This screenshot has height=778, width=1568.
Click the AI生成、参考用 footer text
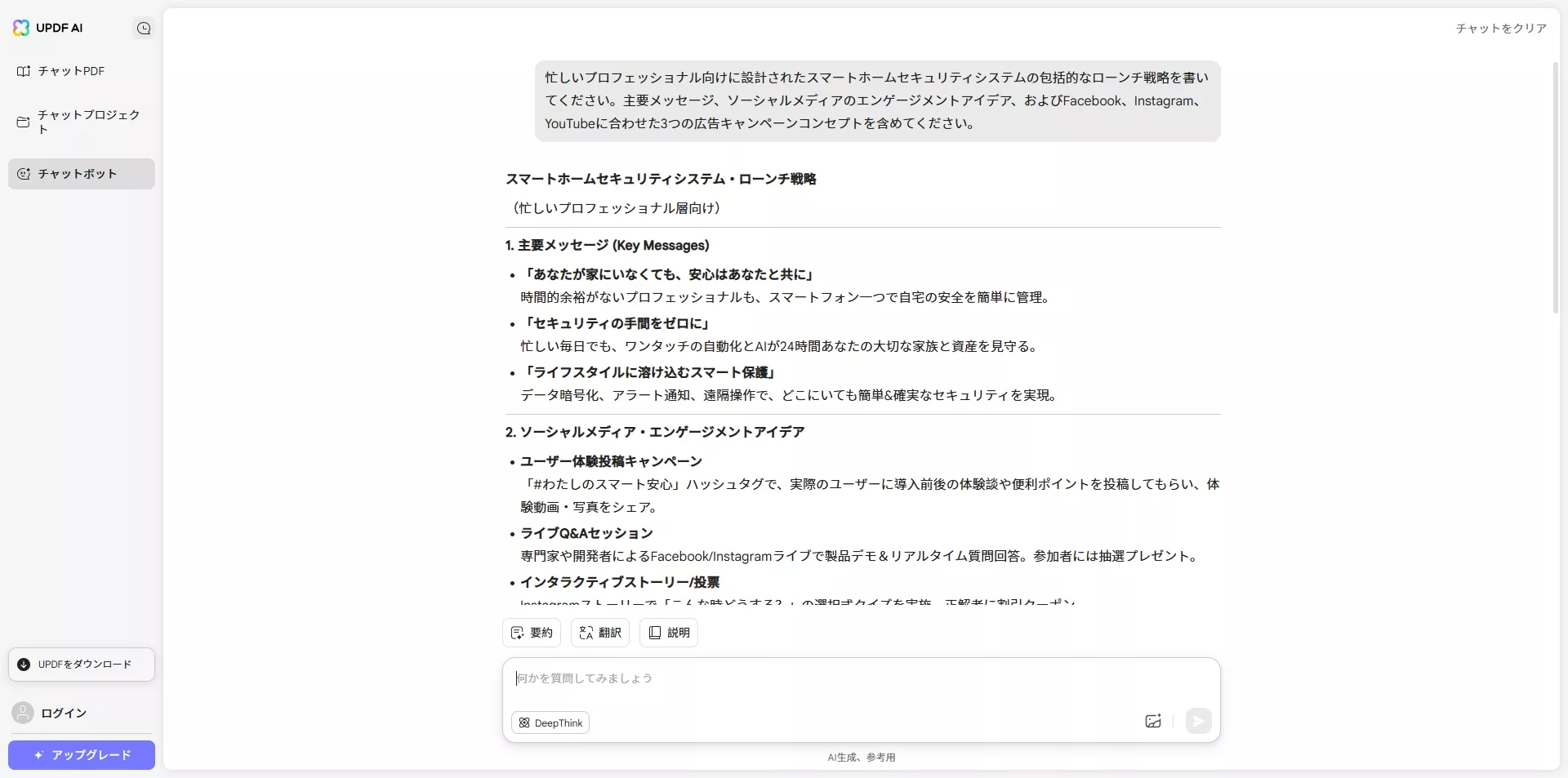coord(862,758)
